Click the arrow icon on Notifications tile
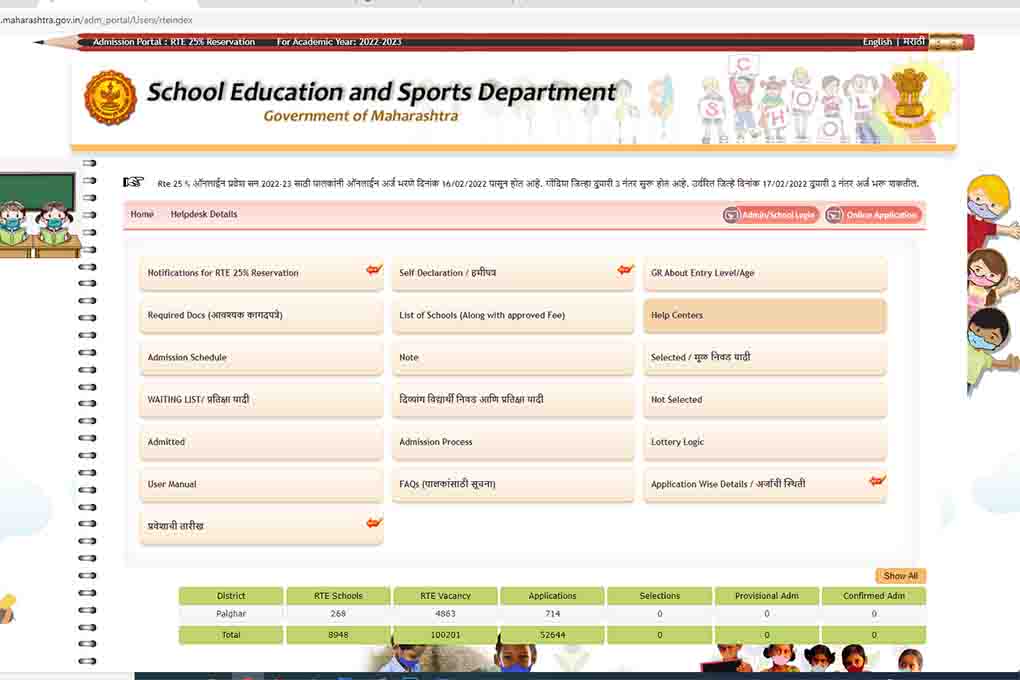The height and width of the screenshot is (680, 1020). pos(374,270)
